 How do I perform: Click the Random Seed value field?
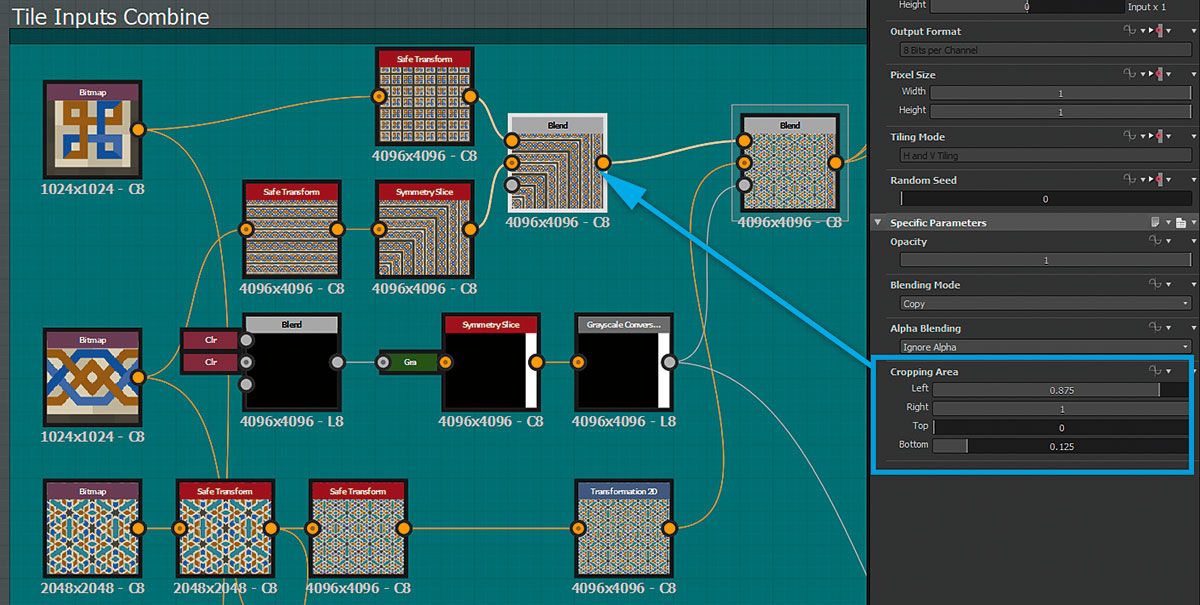(x=1045, y=198)
